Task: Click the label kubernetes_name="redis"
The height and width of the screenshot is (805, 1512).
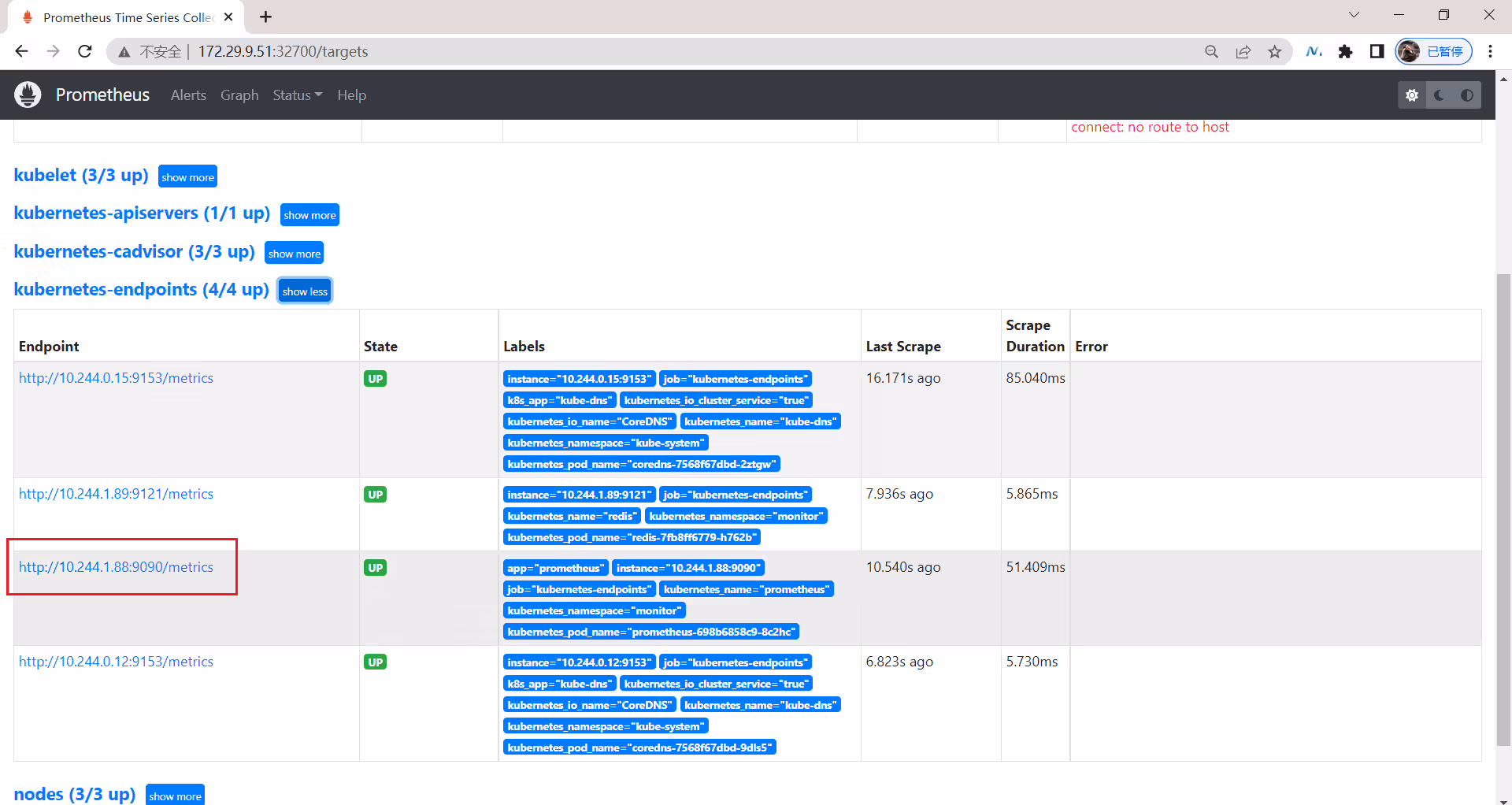Action: (571, 516)
